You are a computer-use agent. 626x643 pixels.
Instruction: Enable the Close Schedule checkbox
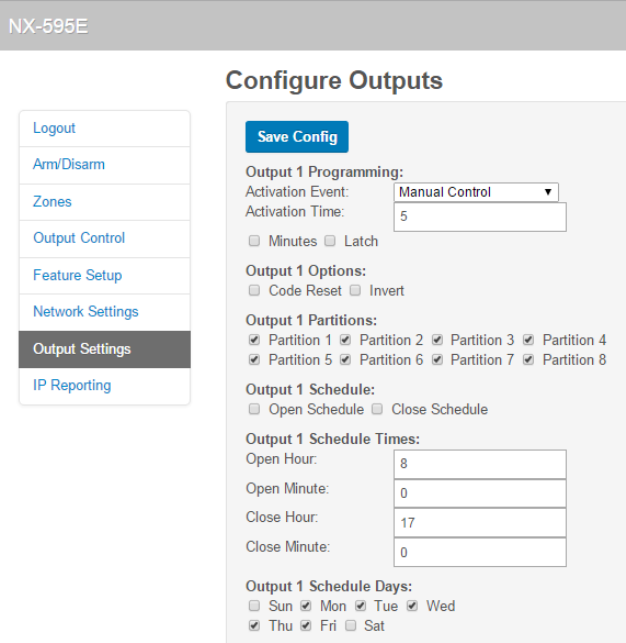[x=376, y=409]
